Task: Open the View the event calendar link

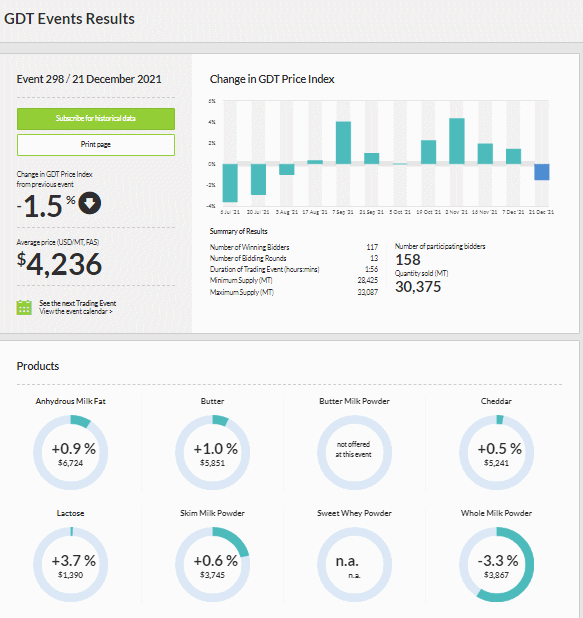Action: pos(76,311)
